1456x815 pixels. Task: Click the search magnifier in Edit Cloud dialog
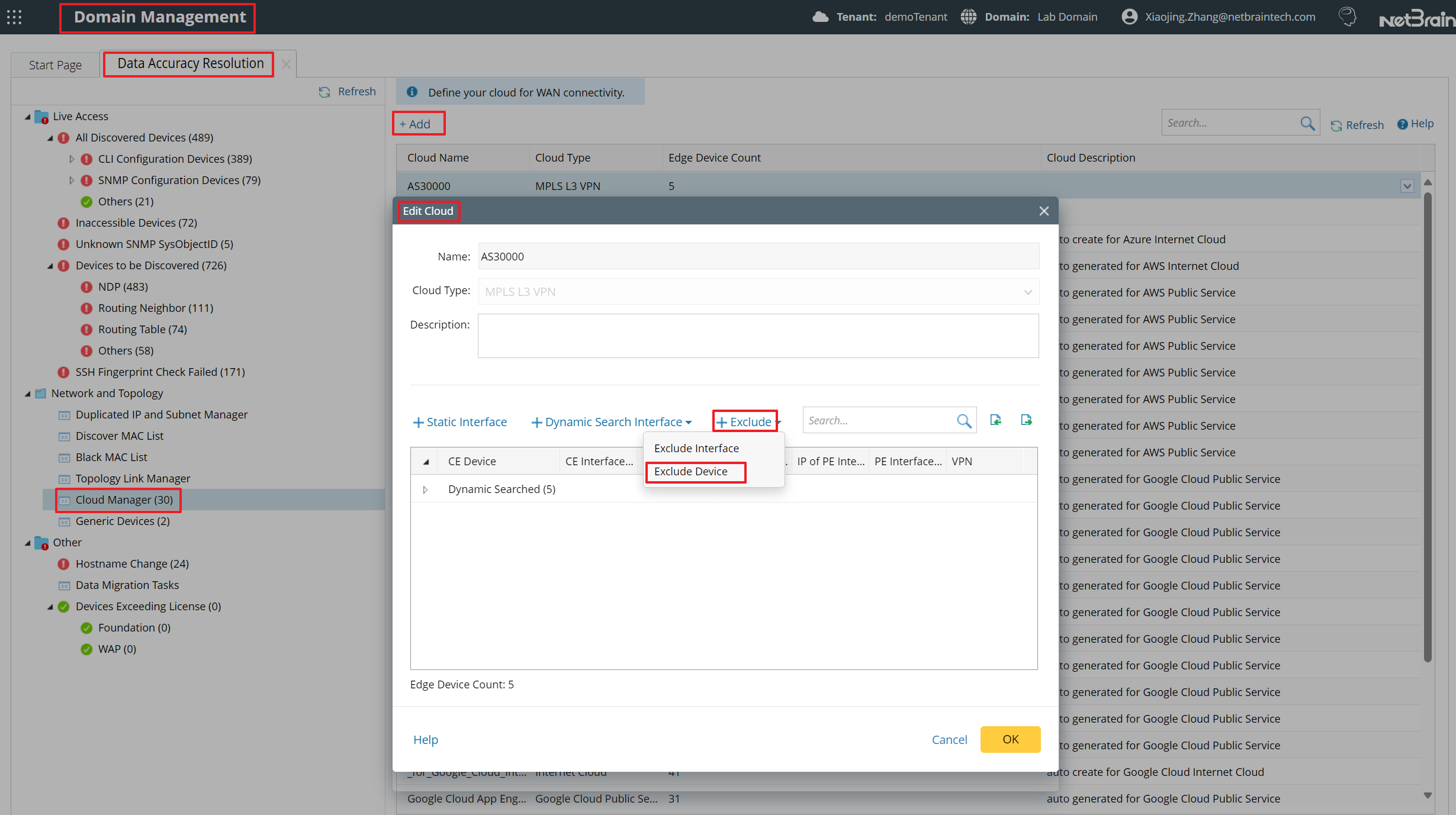[x=964, y=421]
